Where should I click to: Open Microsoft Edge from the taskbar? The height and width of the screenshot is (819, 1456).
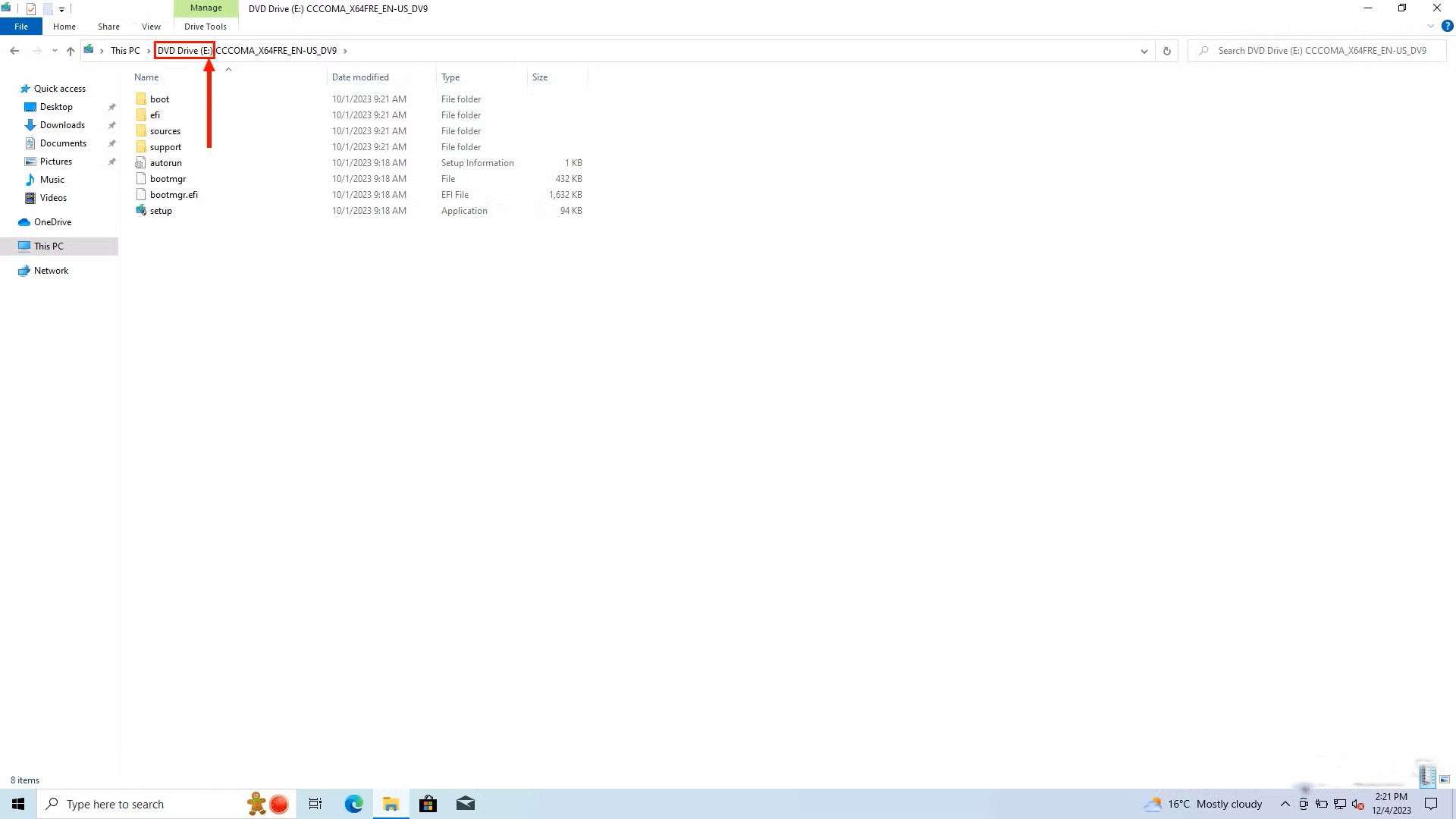[353, 804]
